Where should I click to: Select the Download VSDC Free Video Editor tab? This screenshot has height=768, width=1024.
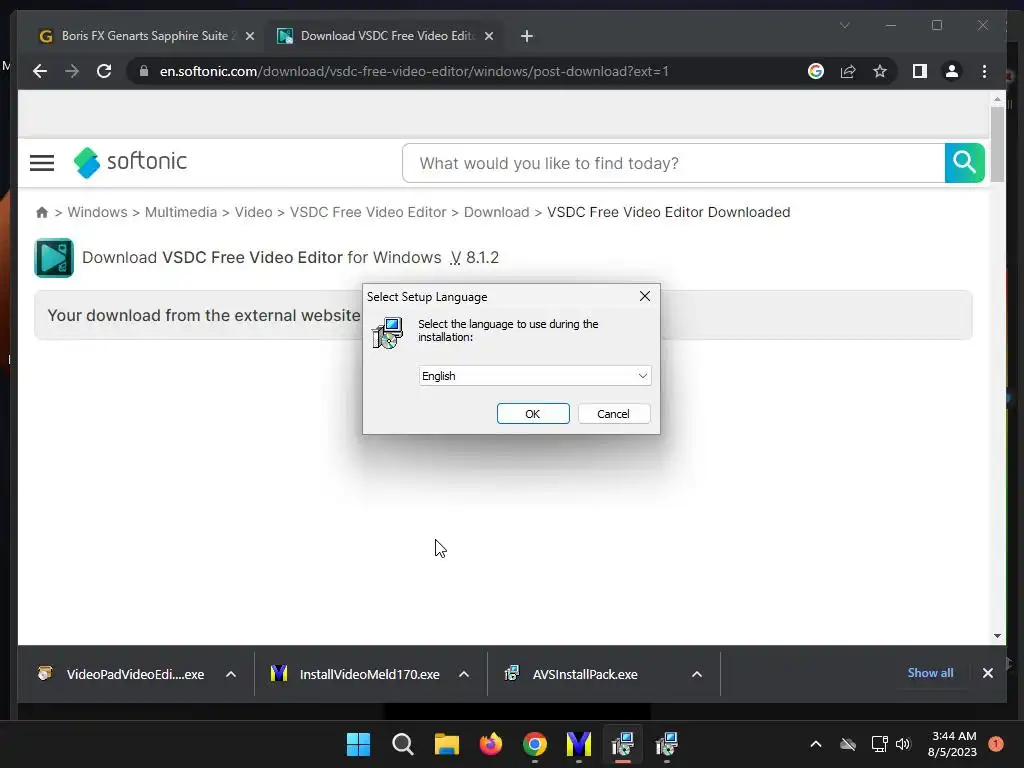pyautogui.click(x=384, y=36)
